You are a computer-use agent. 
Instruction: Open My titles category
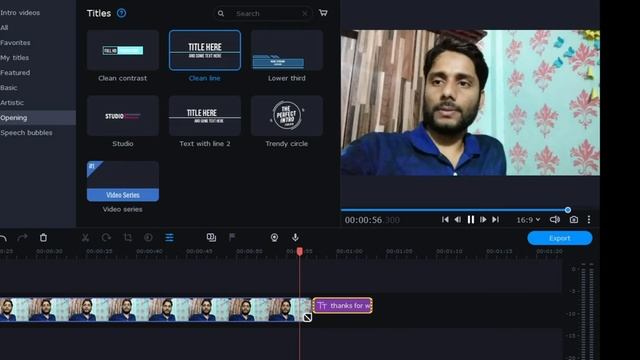(15, 58)
